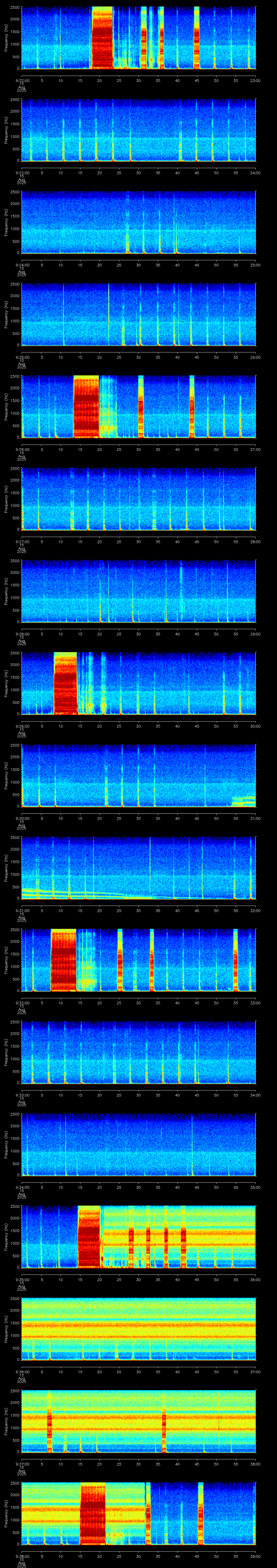Image resolution: width=277 pixels, height=1568 pixels.
Task: Click the widest red burst in 9:38:00 spectrogram
Action: pos(93,1513)
